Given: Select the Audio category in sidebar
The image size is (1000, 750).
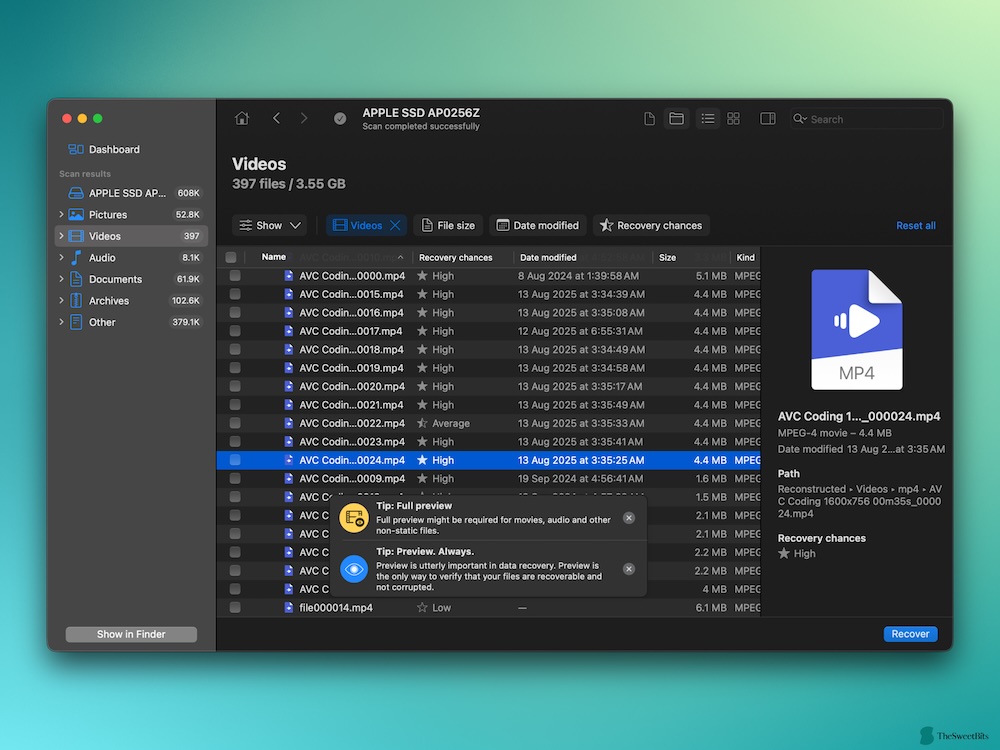Looking at the screenshot, I should coord(102,257).
